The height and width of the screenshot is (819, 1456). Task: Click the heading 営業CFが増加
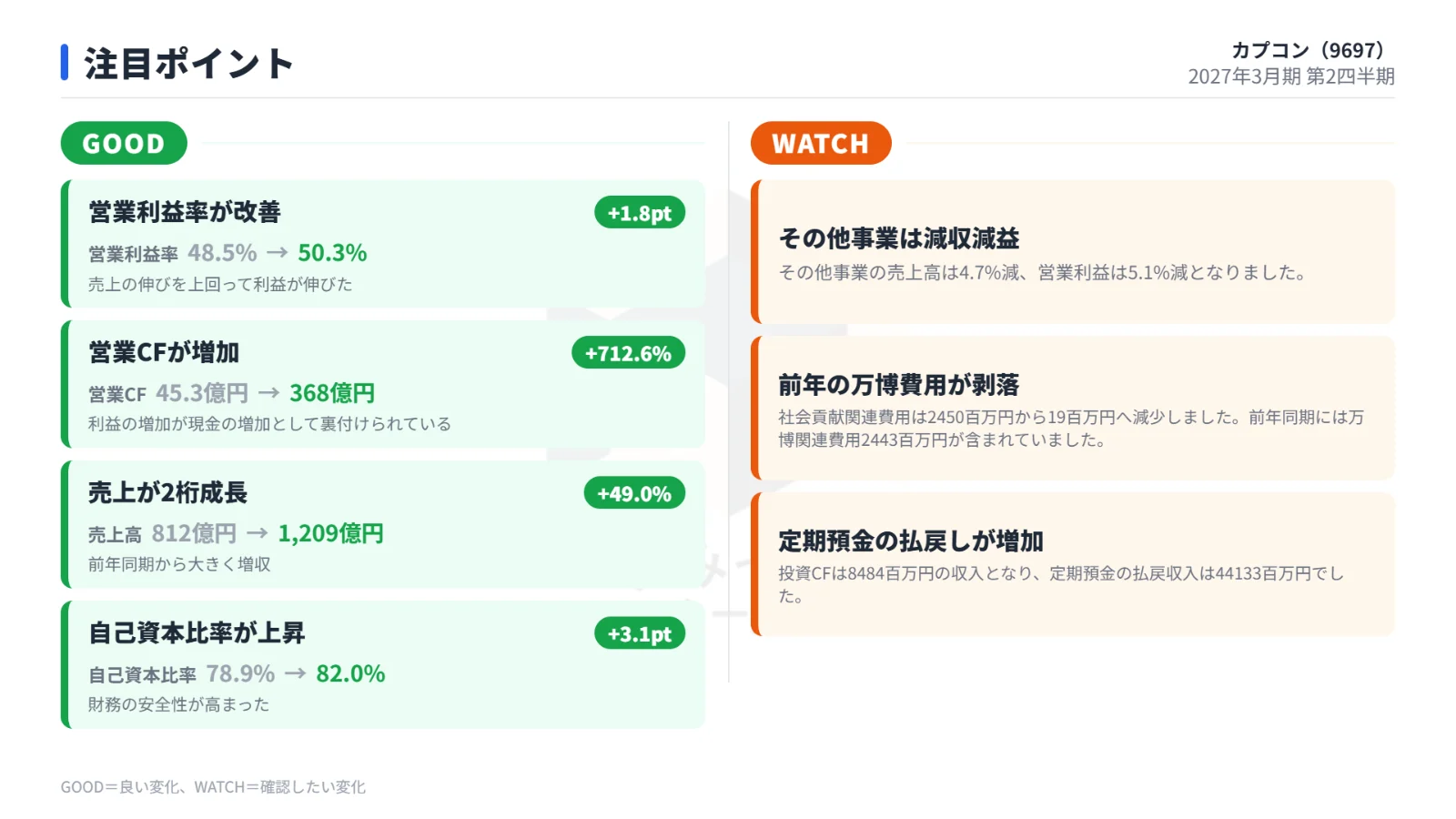(164, 352)
